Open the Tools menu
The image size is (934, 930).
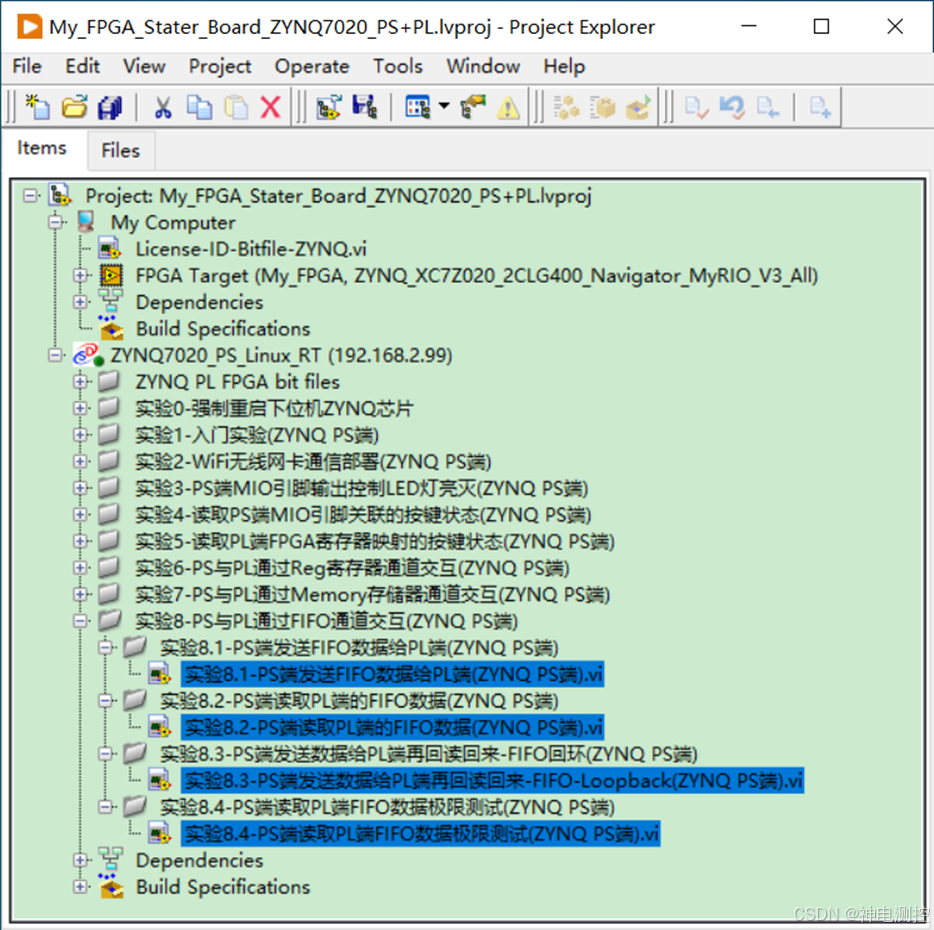coord(397,66)
